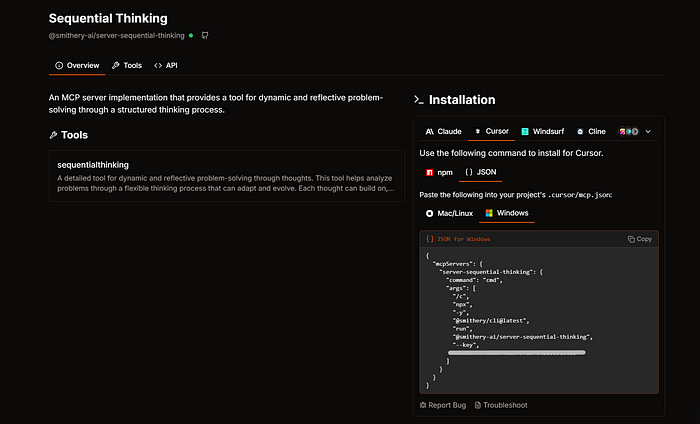Expand the more clients dropdown chevron
The height and width of the screenshot is (424, 700).
click(x=648, y=131)
